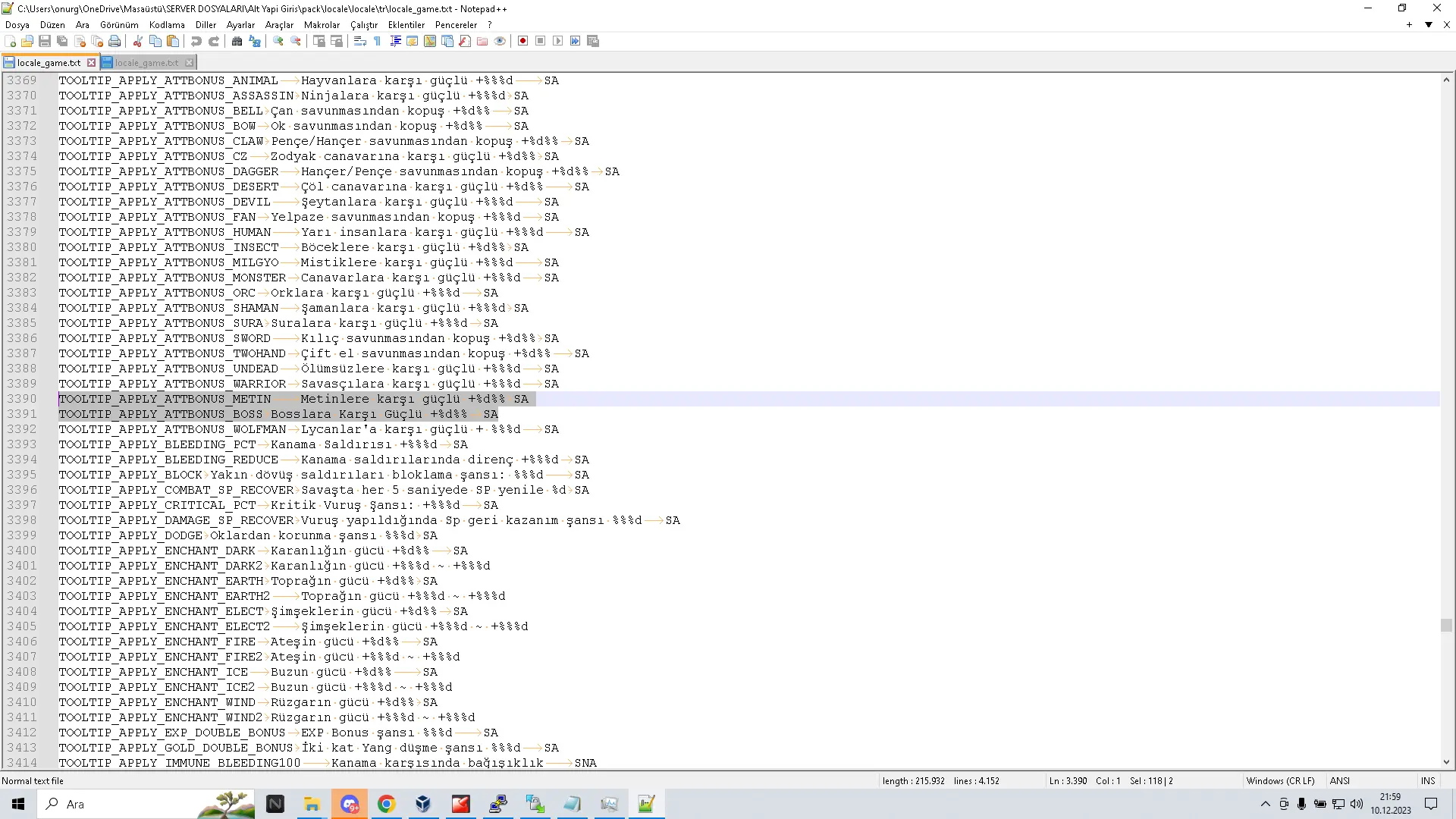Toggle the Function List panel icon
Image resolution: width=1456 pixels, height=819 pixels.
click(x=465, y=41)
